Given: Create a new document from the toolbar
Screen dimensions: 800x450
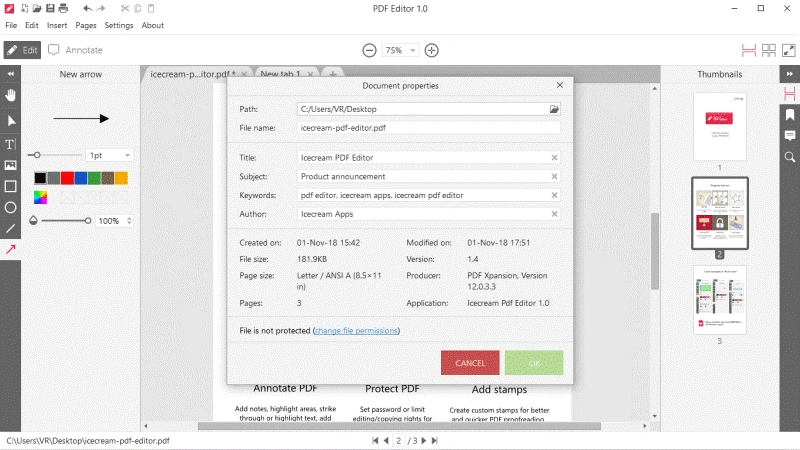Looking at the screenshot, I should click(x=24, y=8).
